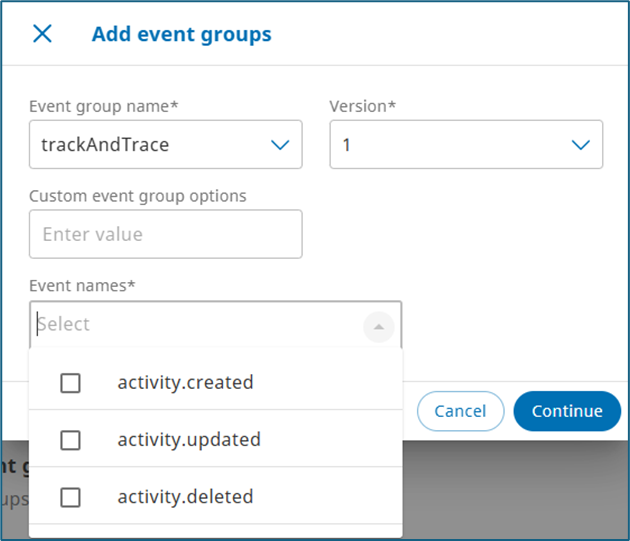Click the Custom event group options field
Viewport: 630px width, 541px height.
coord(165,234)
